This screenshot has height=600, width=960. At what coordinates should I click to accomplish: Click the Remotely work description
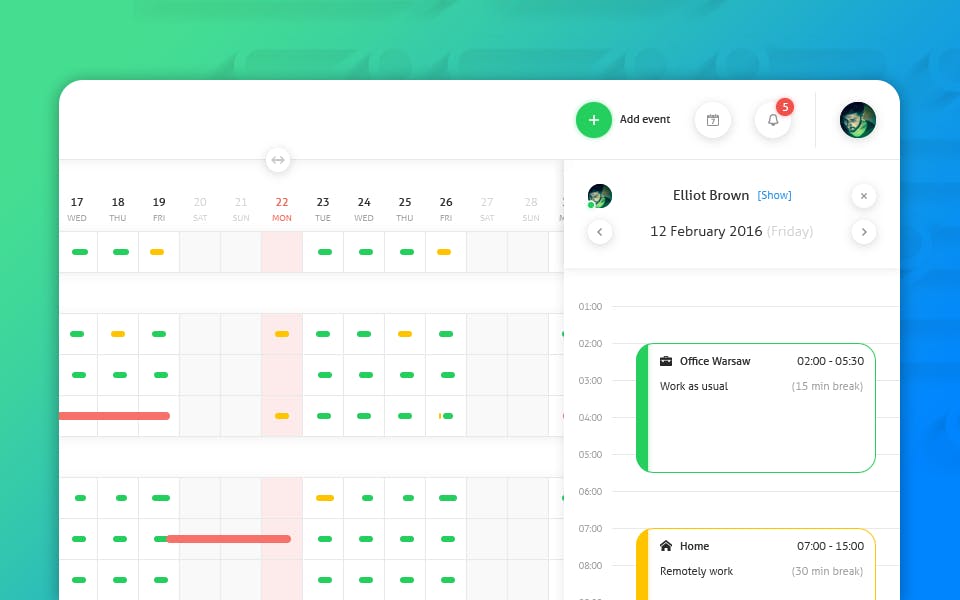tap(696, 571)
